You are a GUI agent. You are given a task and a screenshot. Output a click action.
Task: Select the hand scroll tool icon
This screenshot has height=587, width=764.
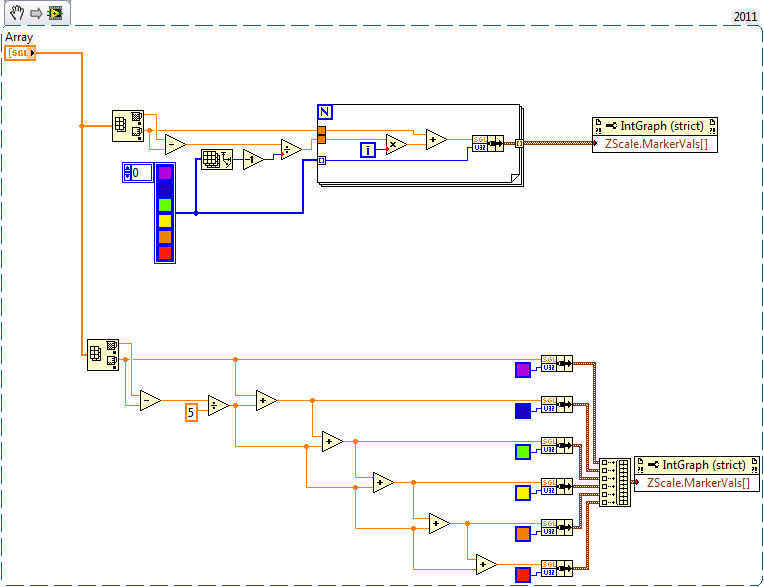(x=17, y=13)
